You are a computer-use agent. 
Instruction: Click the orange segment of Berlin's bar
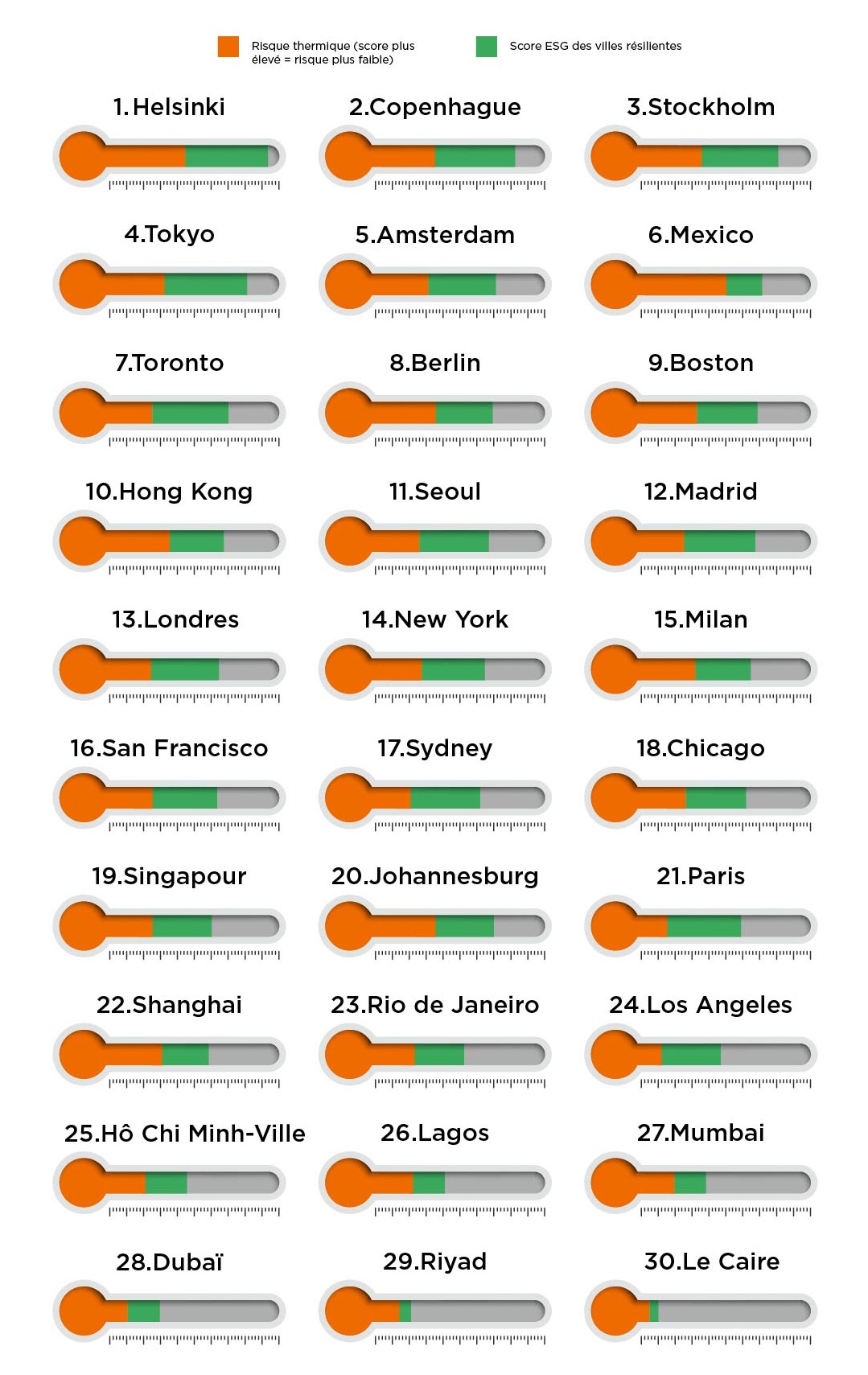coord(402,413)
